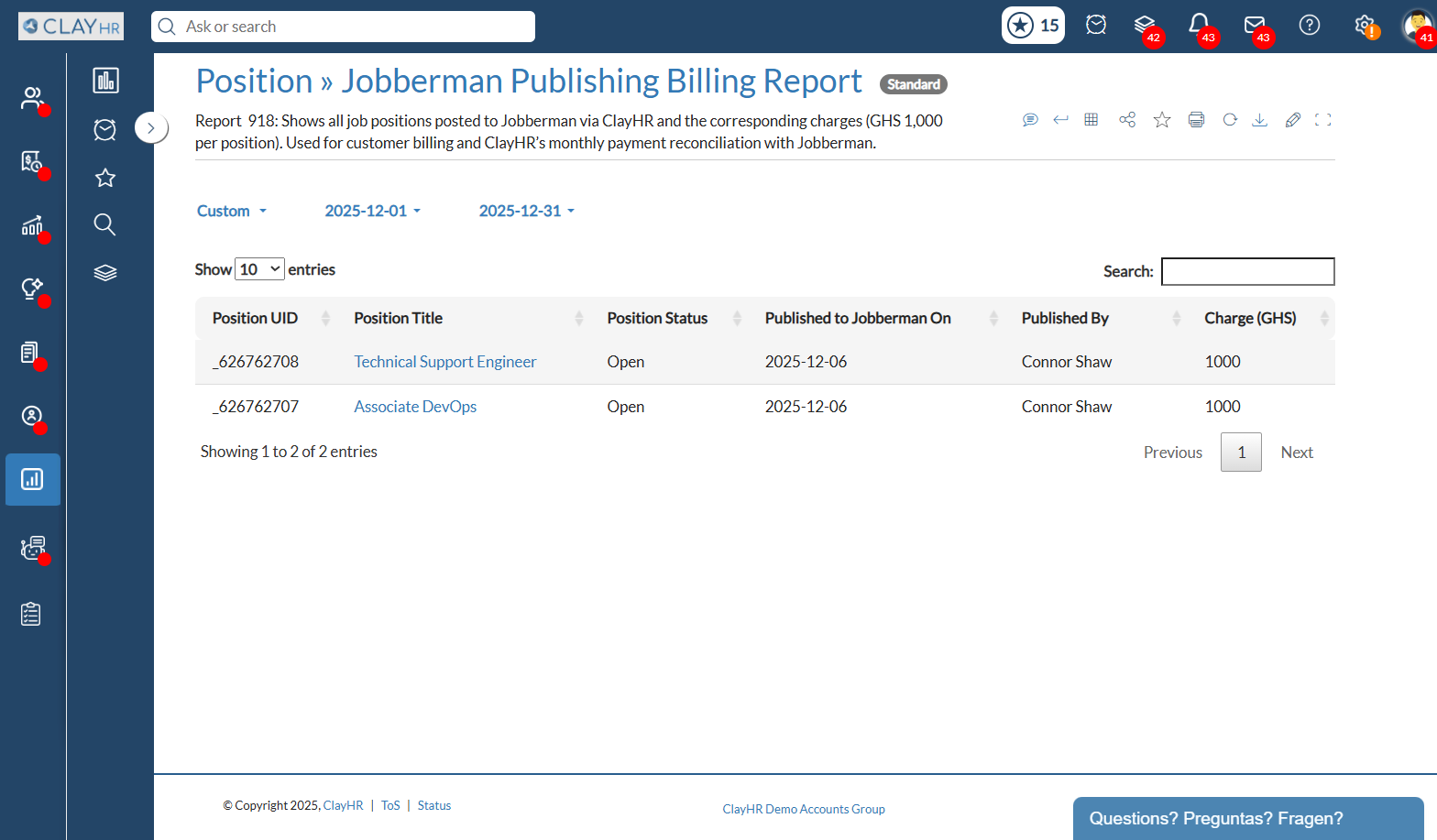Sort by Position Title column
Image resolution: width=1437 pixels, height=840 pixels.
click(x=464, y=318)
